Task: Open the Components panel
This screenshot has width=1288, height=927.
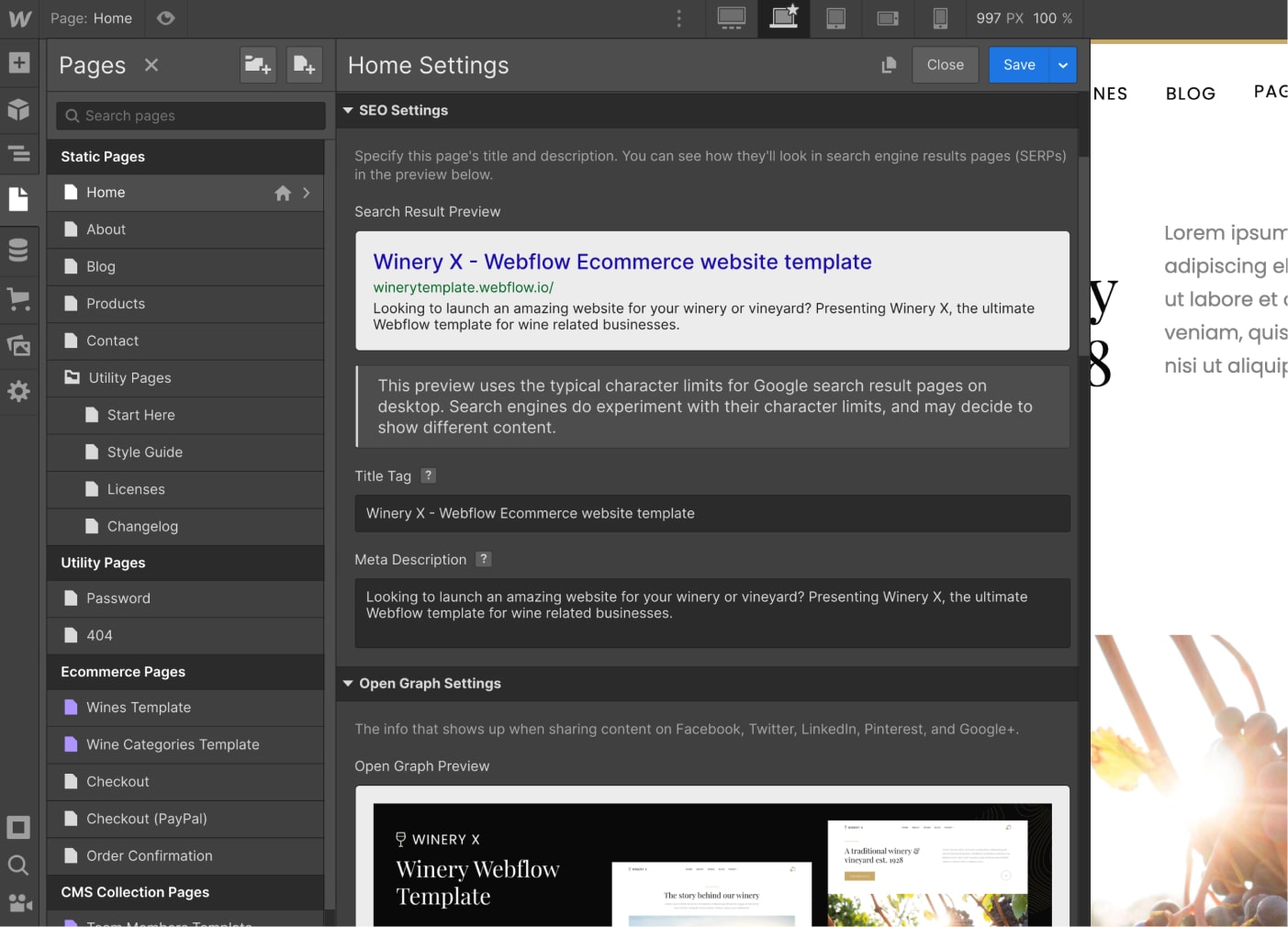Action: click(19, 109)
